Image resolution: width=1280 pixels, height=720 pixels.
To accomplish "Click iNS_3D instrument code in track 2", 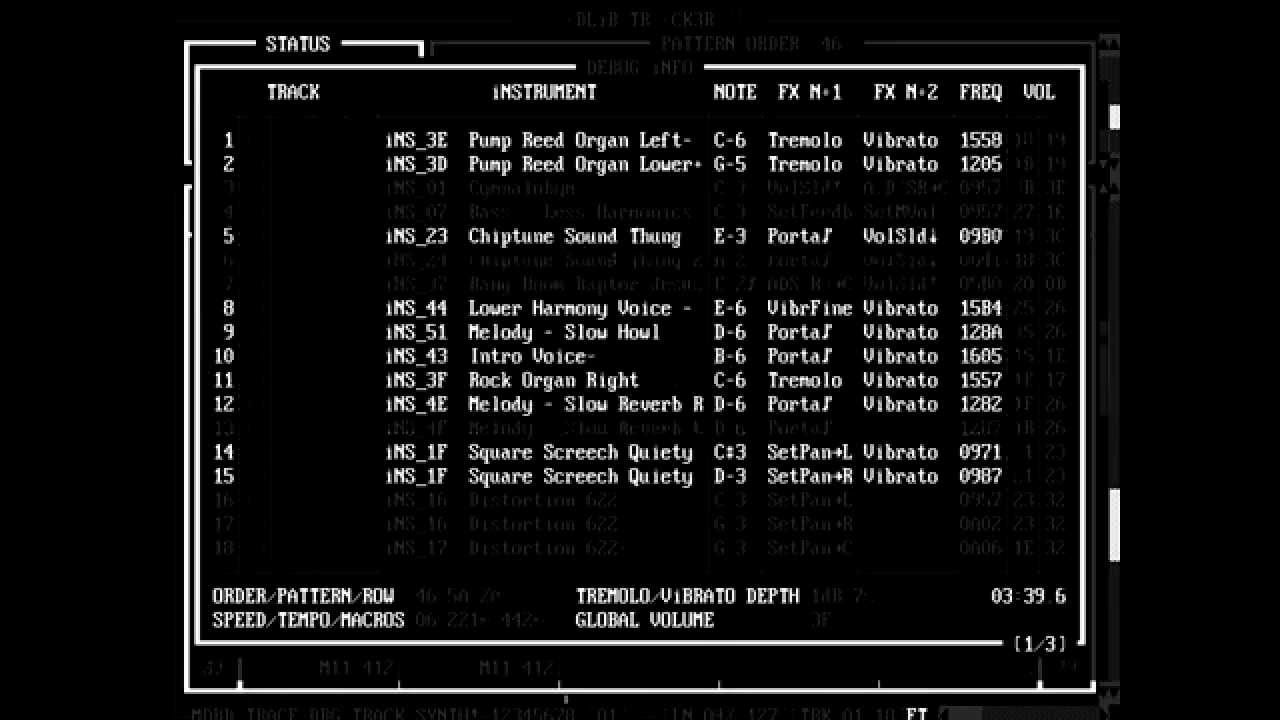I will 417,165.
